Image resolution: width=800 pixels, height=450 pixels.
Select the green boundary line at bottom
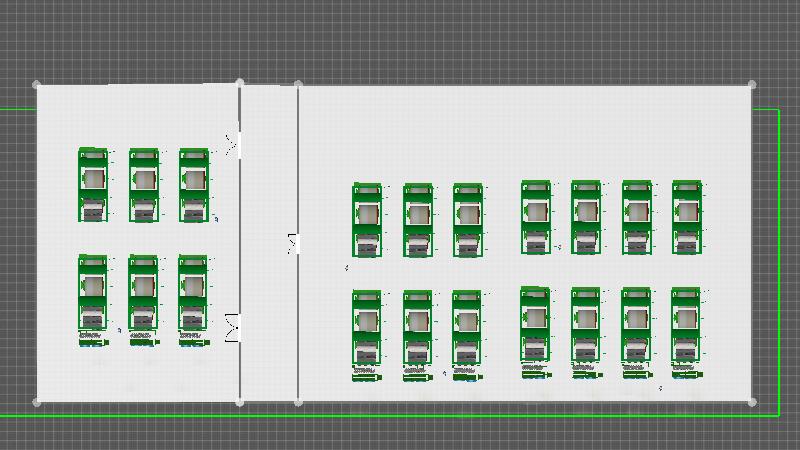pyautogui.click(x=400, y=414)
